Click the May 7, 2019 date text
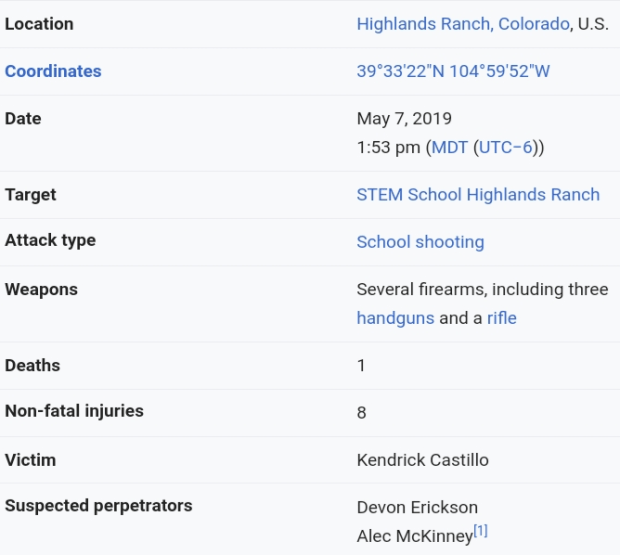620x555 pixels. tap(404, 119)
